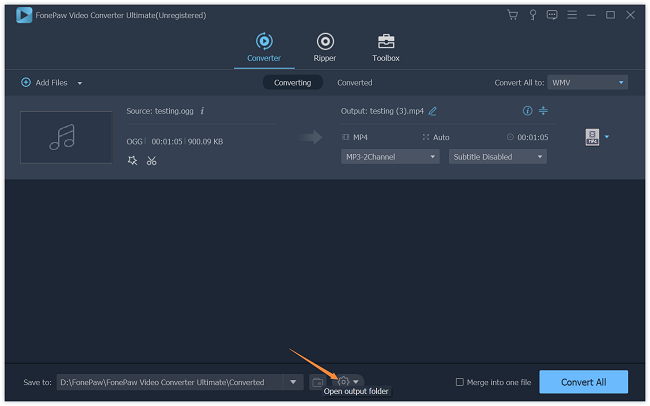Image resolution: width=650 pixels, height=406 pixels.
Task: Open the Convert All to WMV dropdown
Action: point(587,83)
